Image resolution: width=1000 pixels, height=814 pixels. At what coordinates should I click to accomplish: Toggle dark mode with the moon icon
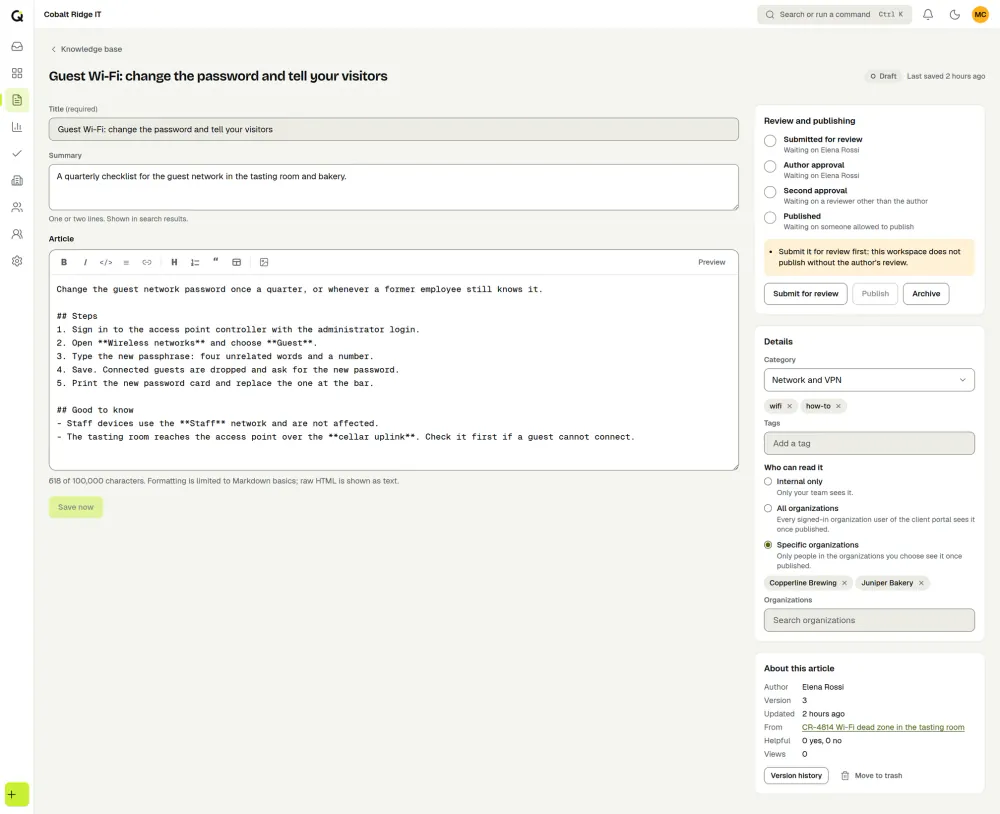tap(955, 15)
